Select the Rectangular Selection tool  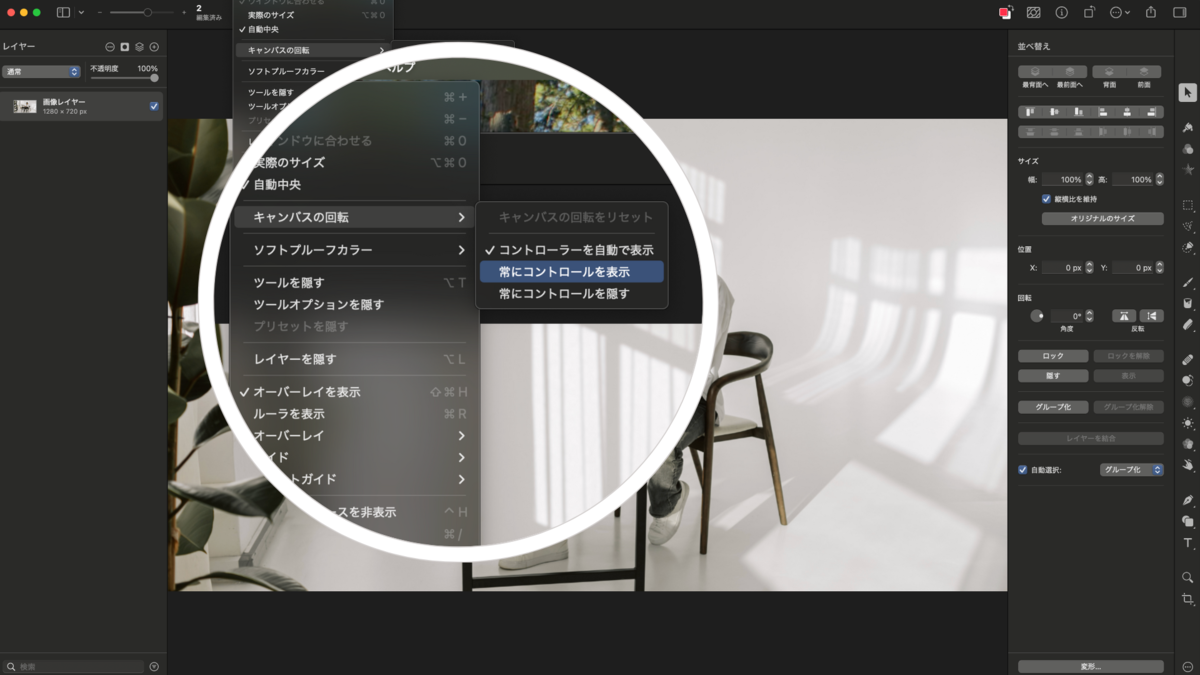[1187, 205]
